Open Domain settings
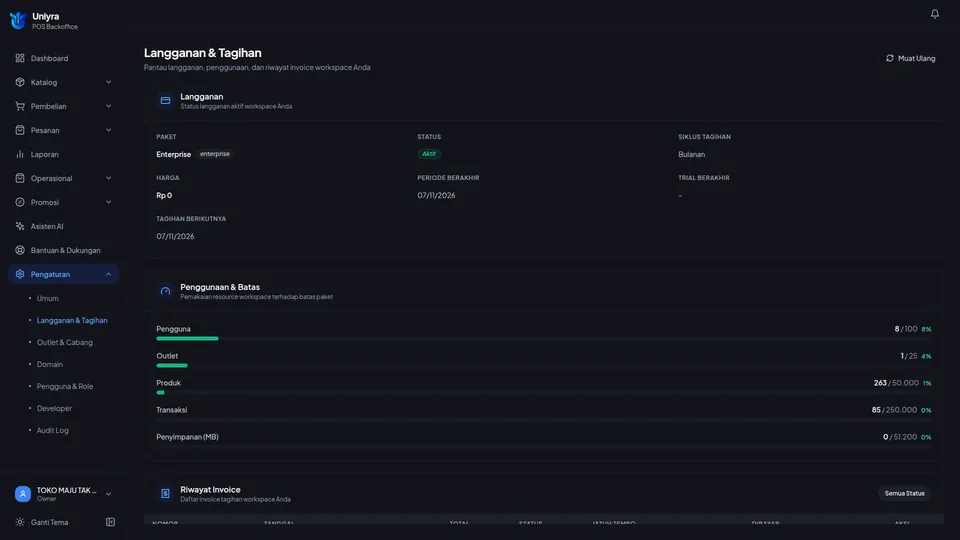Viewport: 960px width, 540px height. [50, 364]
